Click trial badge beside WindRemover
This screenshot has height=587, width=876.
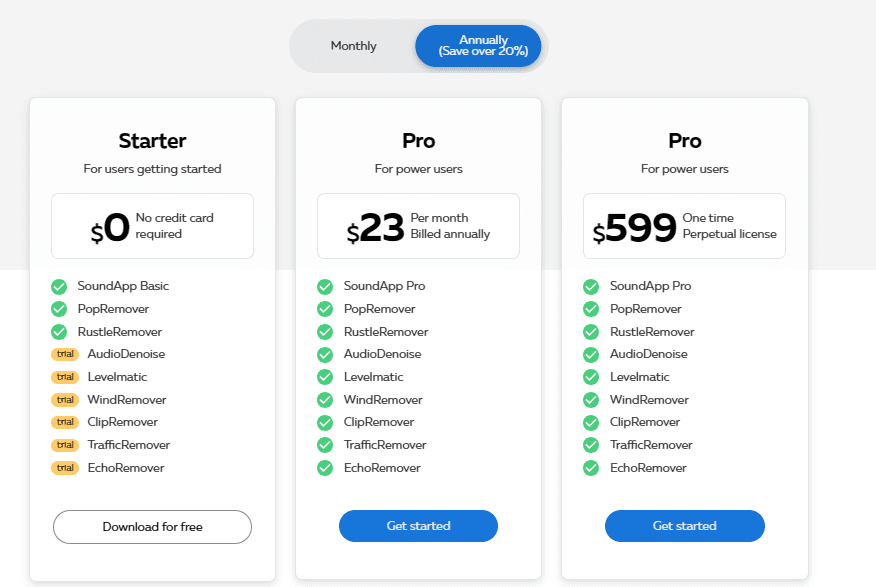point(65,400)
